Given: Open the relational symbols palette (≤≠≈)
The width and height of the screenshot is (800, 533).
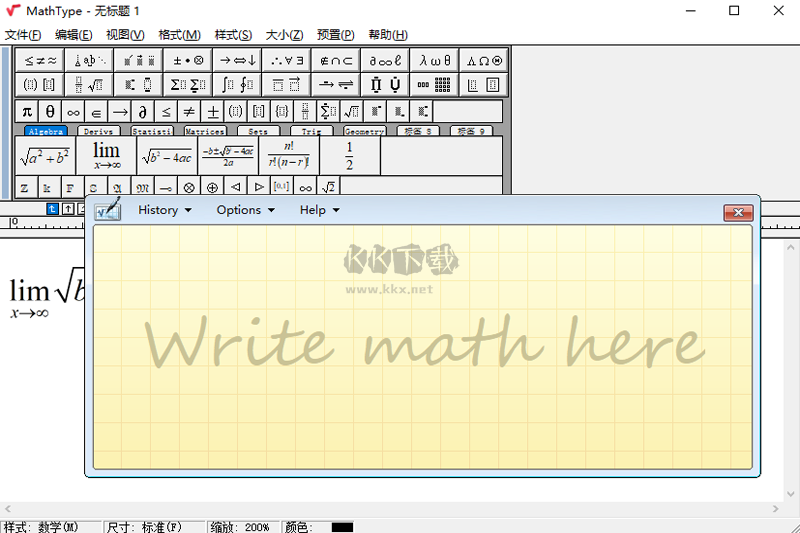Looking at the screenshot, I should pos(42,60).
